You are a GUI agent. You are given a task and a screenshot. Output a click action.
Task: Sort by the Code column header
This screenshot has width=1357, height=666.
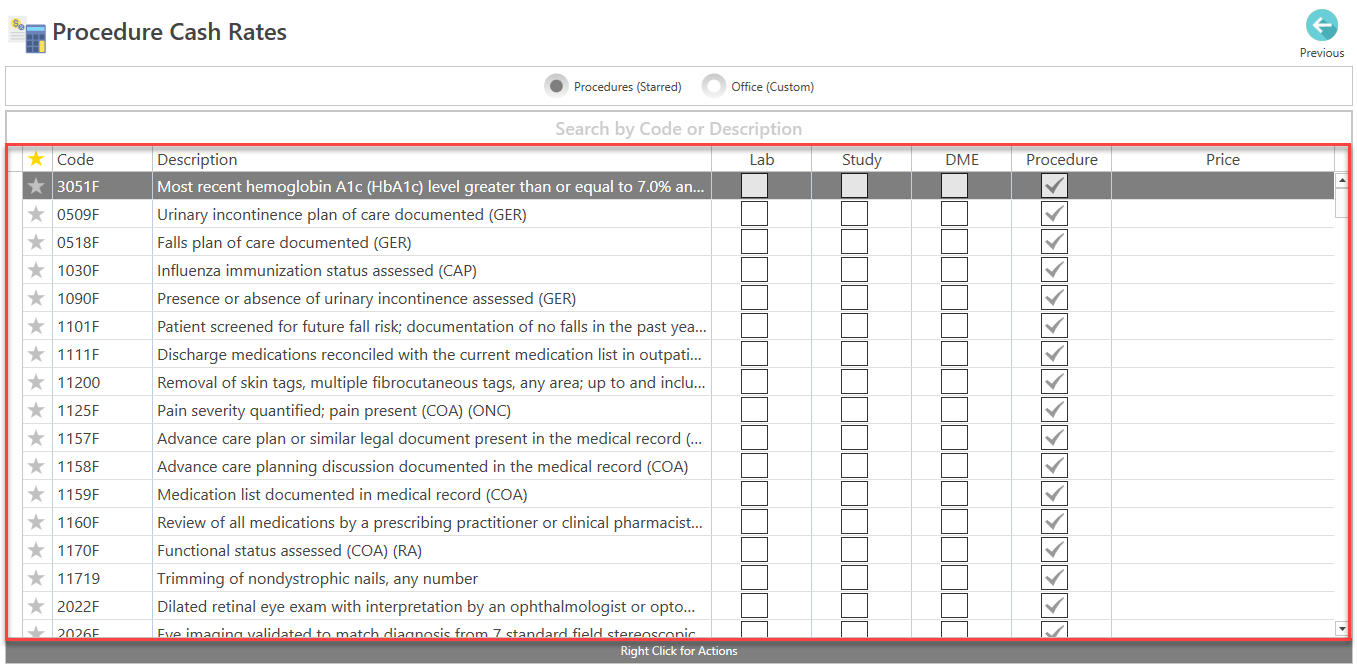click(102, 159)
